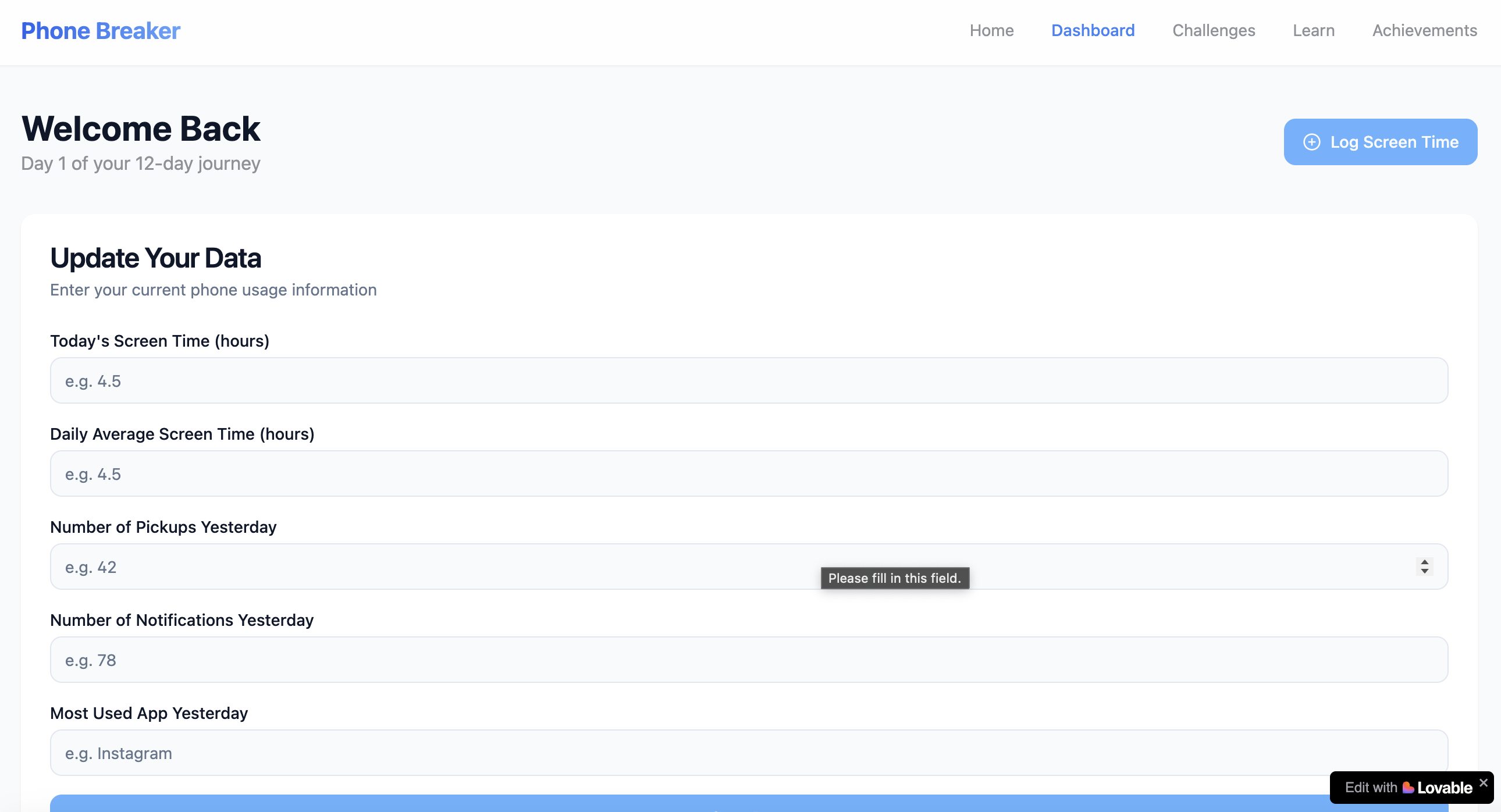Focus the Today's Screen Time input
Viewport: 1501px width, 812px height.
(x=748, y=380)
